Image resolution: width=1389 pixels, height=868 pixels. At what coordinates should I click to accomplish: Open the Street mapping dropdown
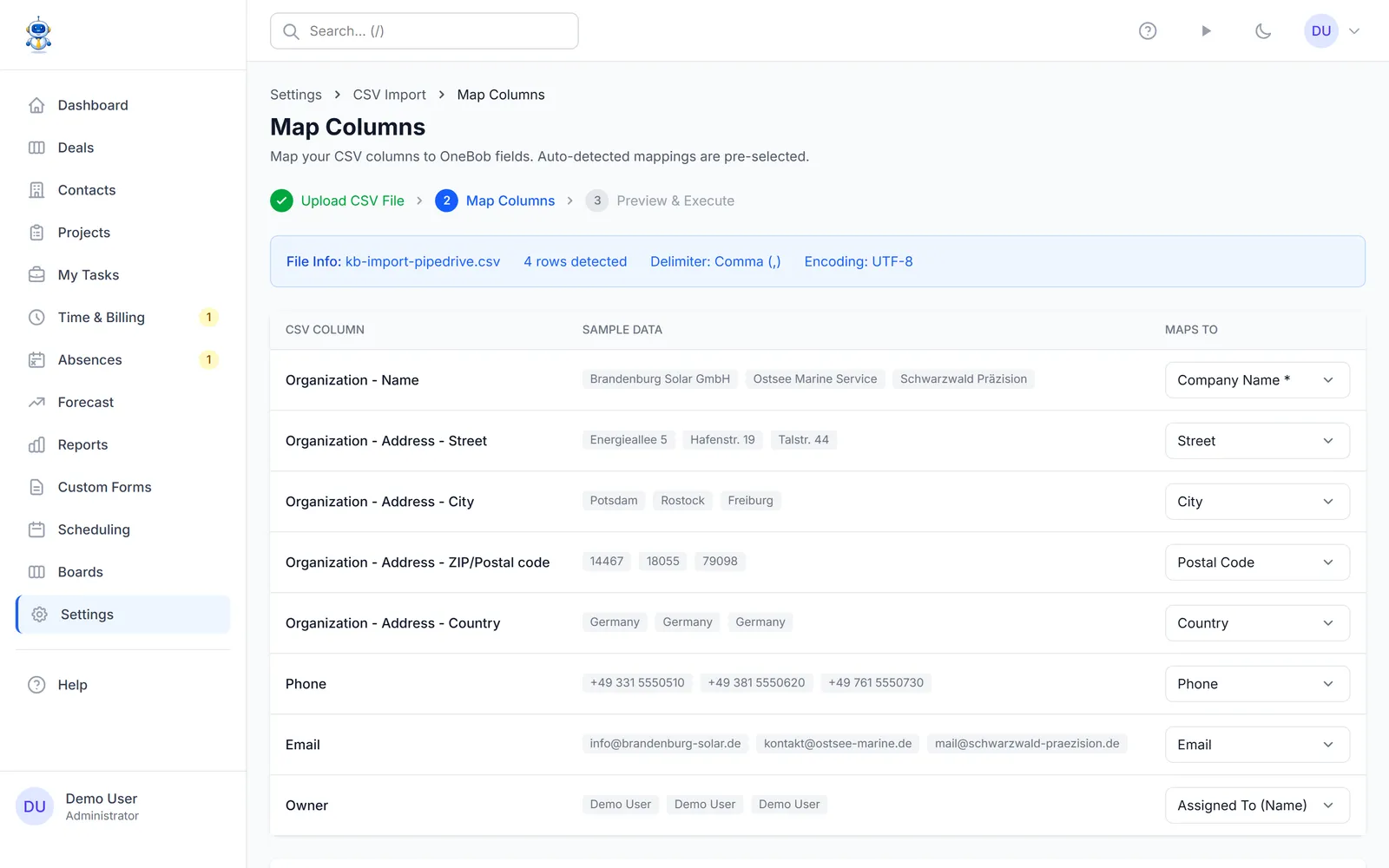point(1257,441)
